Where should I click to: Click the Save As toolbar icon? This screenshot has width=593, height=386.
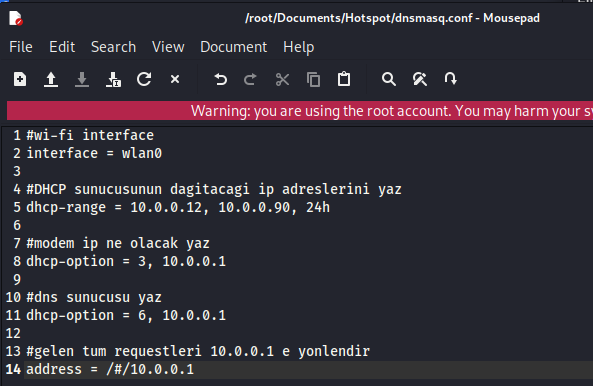pos(113,79)
